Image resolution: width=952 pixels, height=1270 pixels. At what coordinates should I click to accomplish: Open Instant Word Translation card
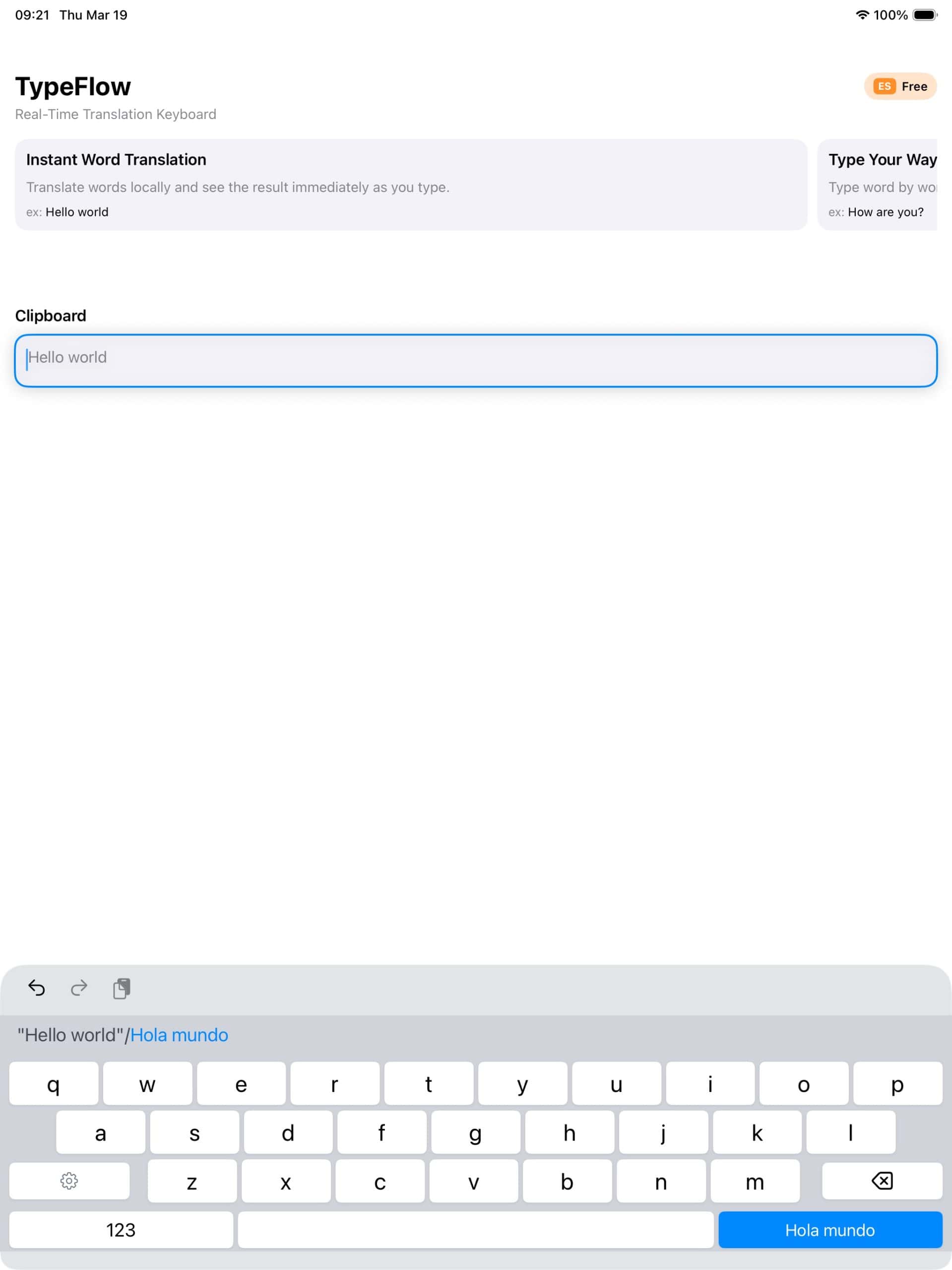(411, 185)
